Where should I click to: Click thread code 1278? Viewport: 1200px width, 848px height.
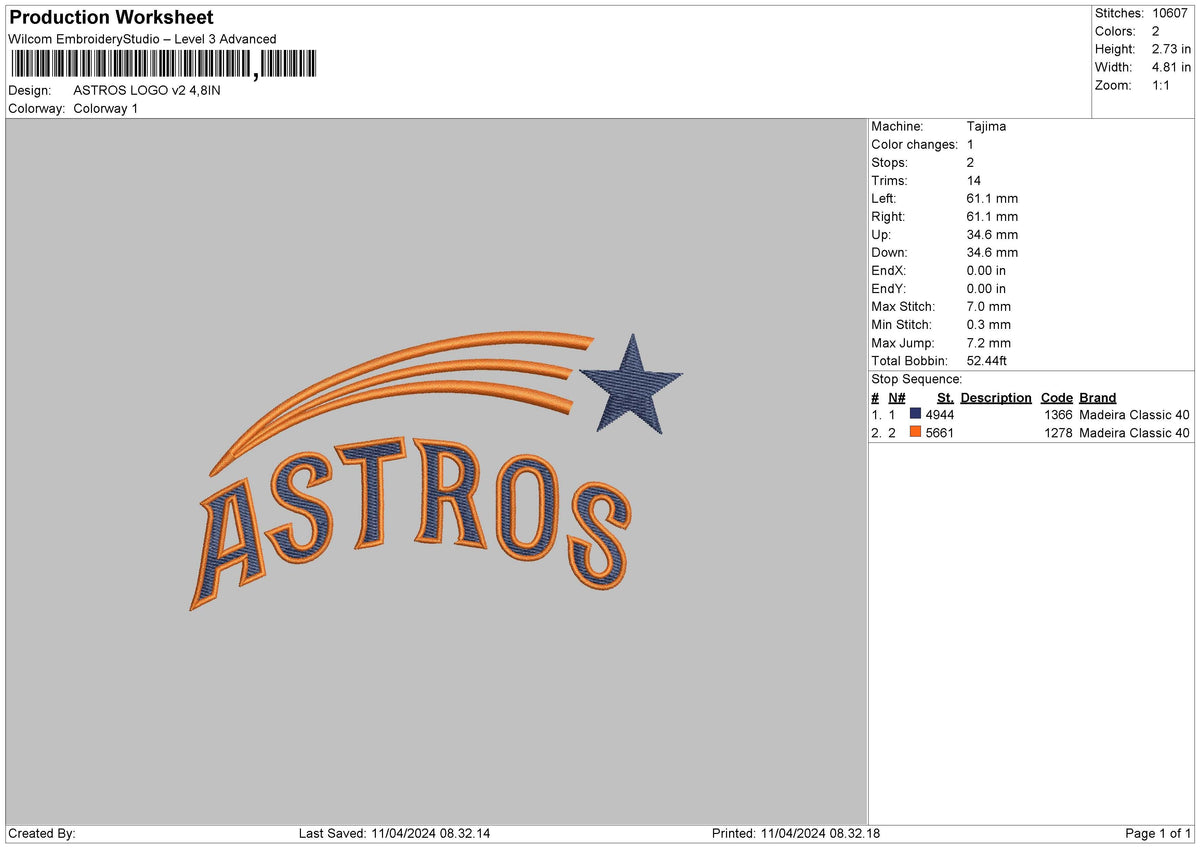point(1058,433)
